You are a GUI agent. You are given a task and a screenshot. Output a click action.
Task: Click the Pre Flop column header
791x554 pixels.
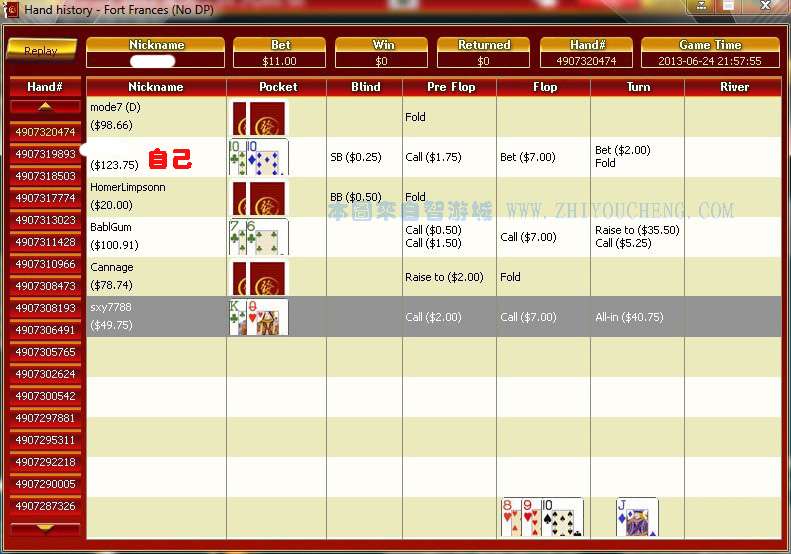[450, 87]
